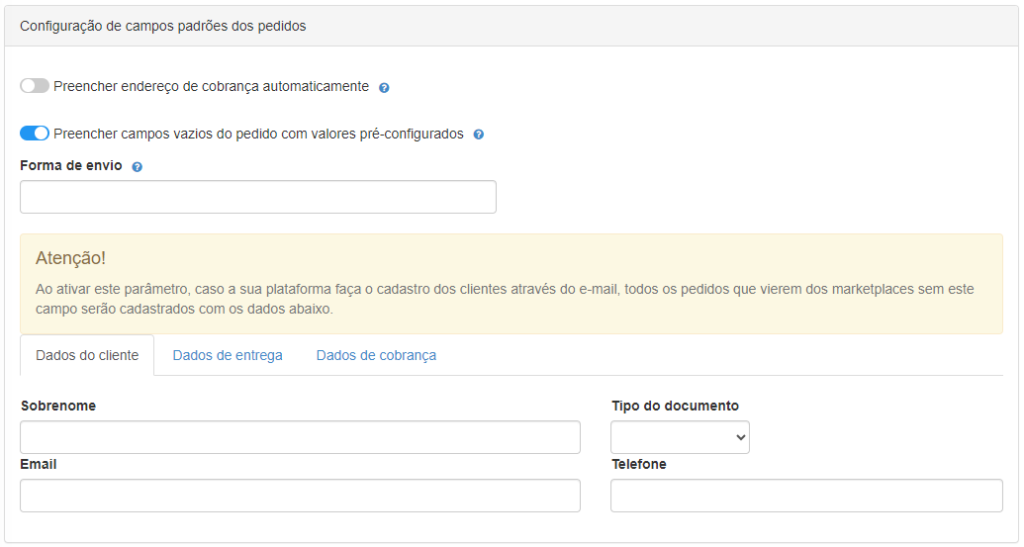
Task: Focus the Telefone input field
Action: 806,495
